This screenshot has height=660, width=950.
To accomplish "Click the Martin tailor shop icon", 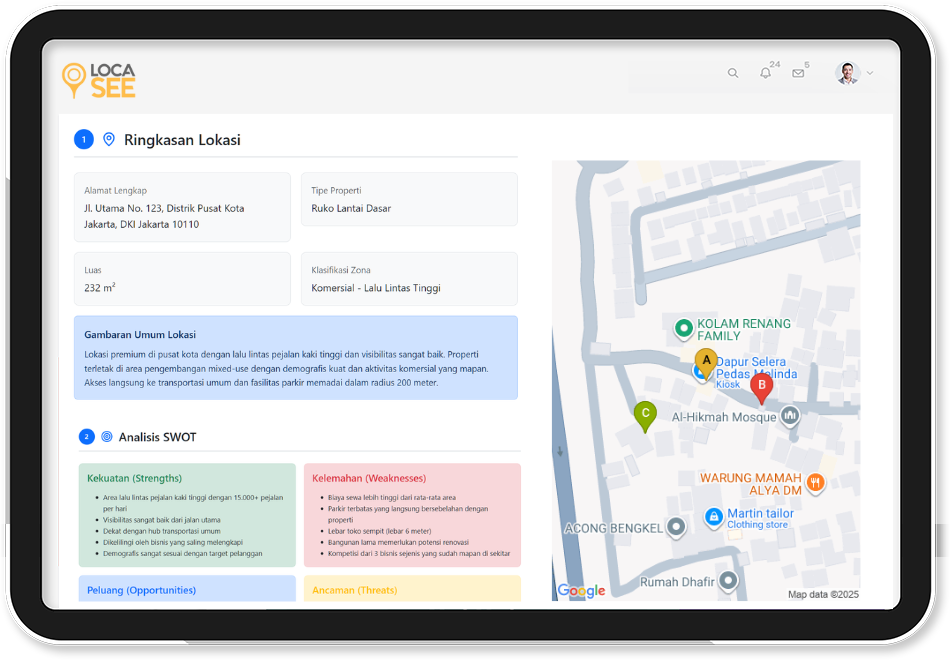I will [714, 517].
